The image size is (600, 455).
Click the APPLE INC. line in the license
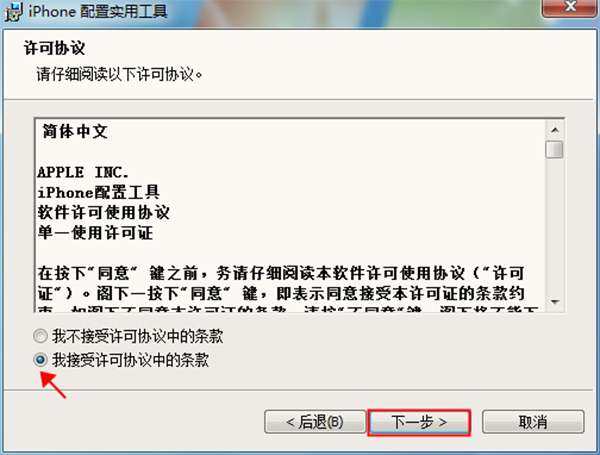point(83,173)
